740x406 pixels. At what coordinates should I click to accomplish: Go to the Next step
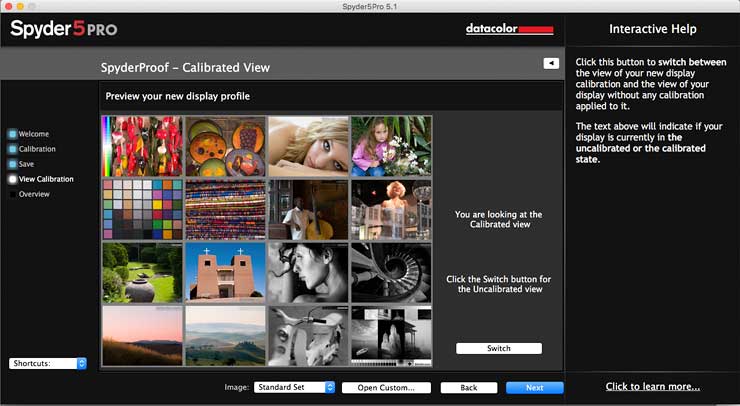pos(535,388)
